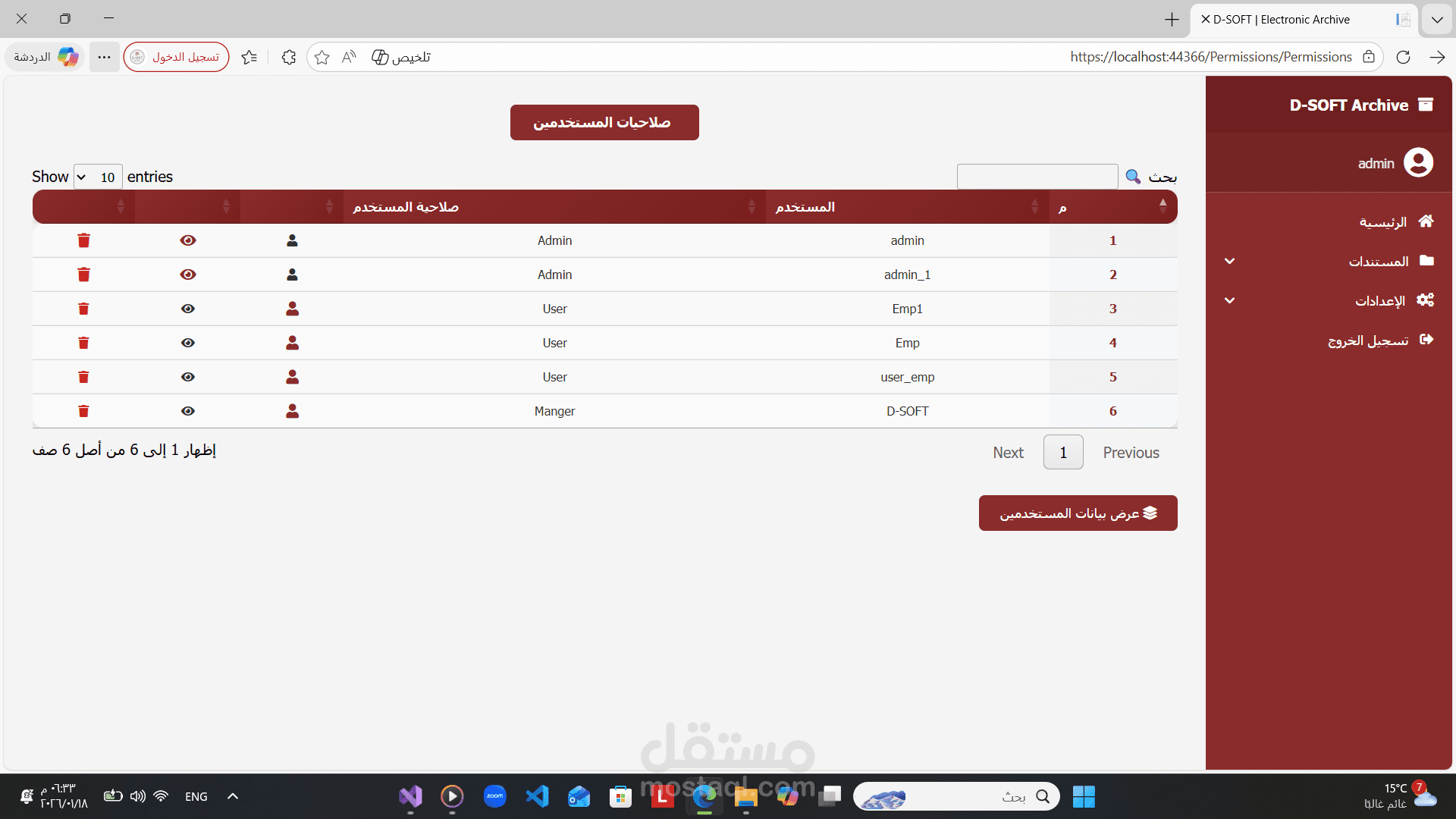Image resolution: width=1456 pixels, height=819 pixels.
Task: Toggle eye icon for admin row
Action: [x=188, y=240]
